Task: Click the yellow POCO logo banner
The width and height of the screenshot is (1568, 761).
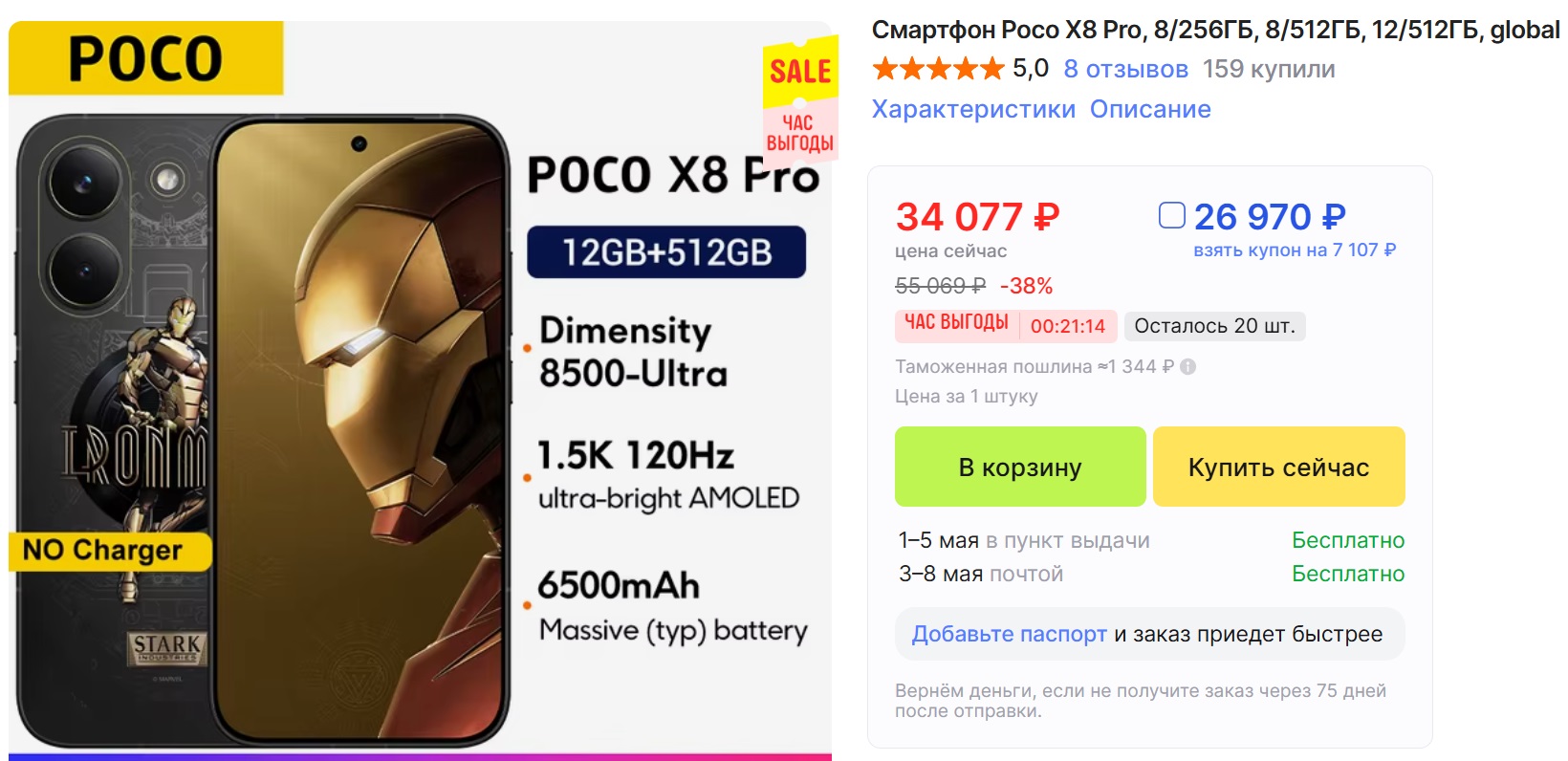Action: coord(146,58)
